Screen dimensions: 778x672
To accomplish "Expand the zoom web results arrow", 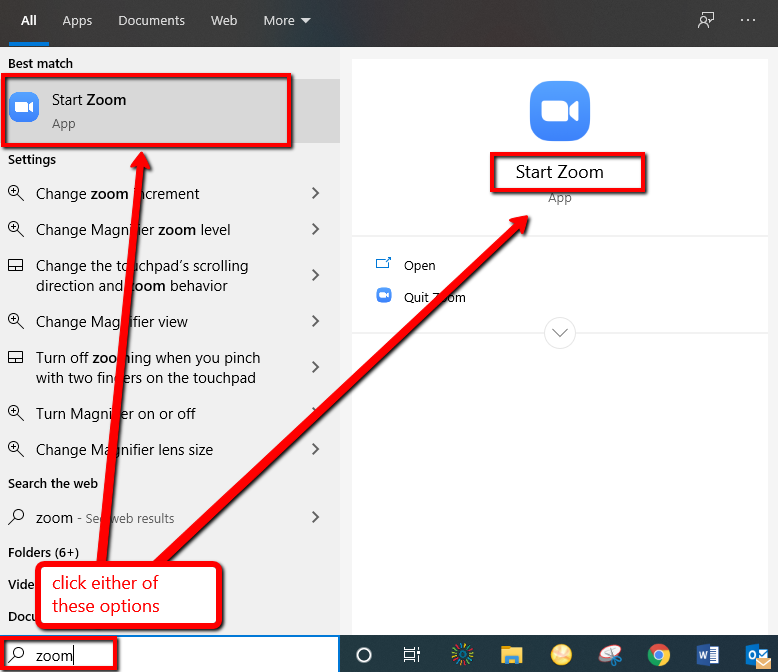I will point(315,517).
